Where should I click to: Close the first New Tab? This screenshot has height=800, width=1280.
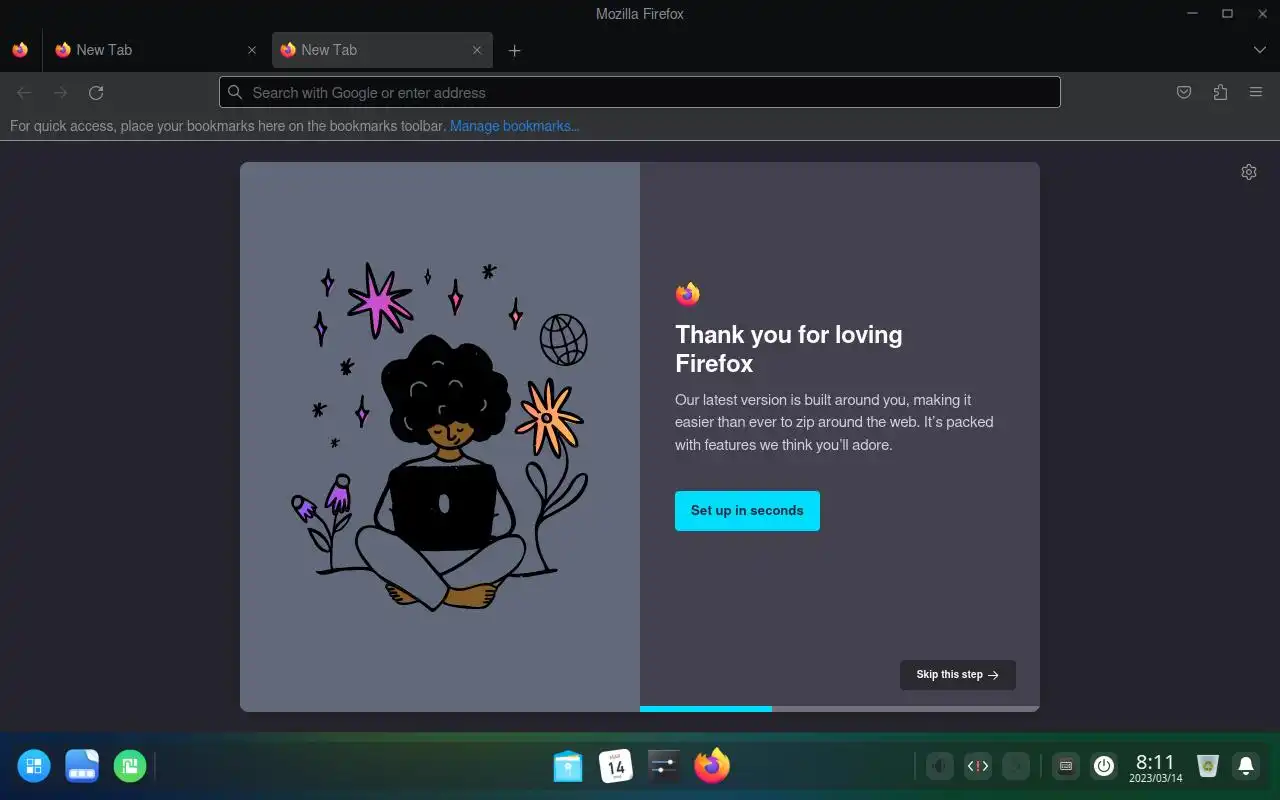[x=252, y=50]
